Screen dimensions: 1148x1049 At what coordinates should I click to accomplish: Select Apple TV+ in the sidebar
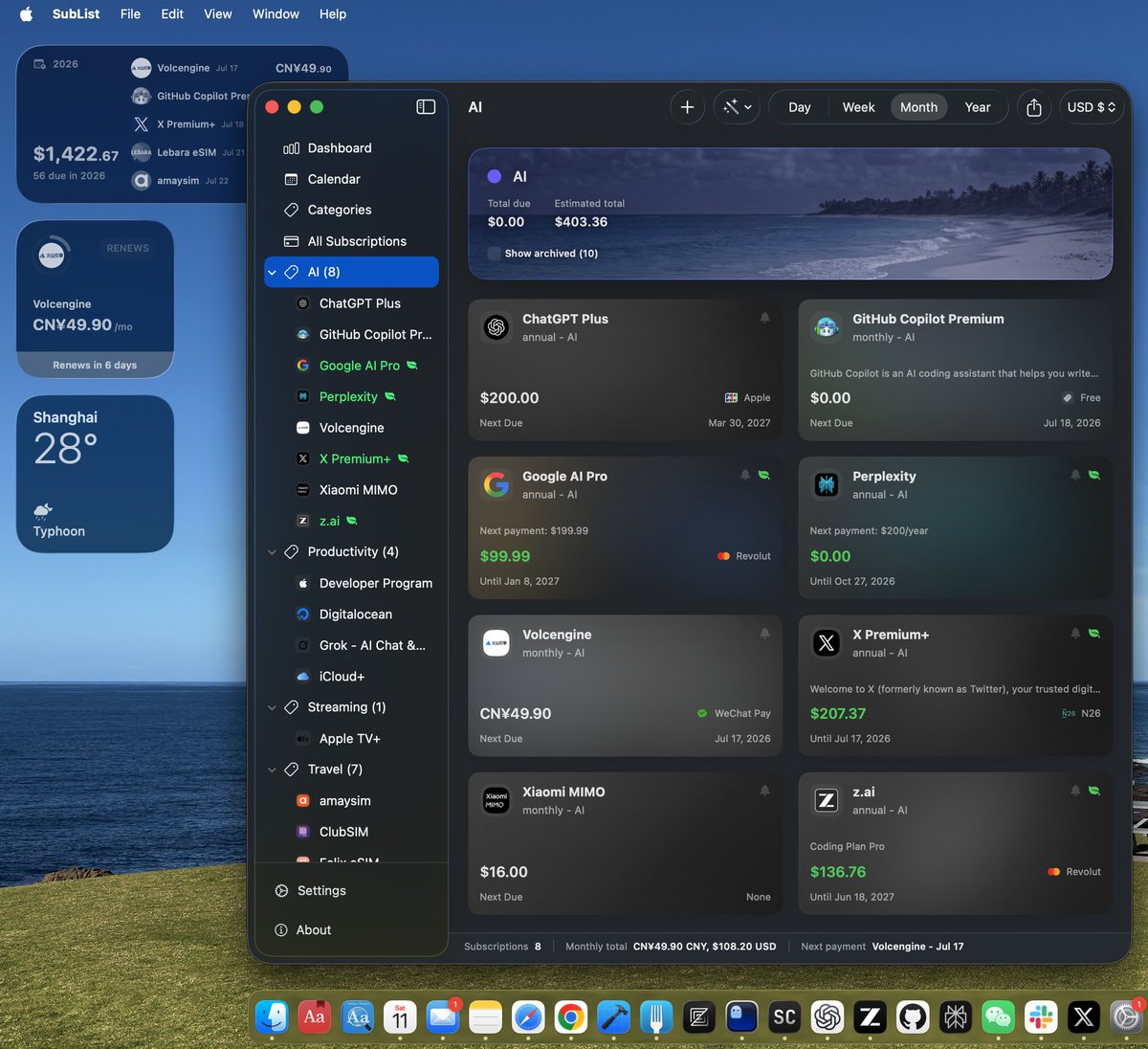351,739
